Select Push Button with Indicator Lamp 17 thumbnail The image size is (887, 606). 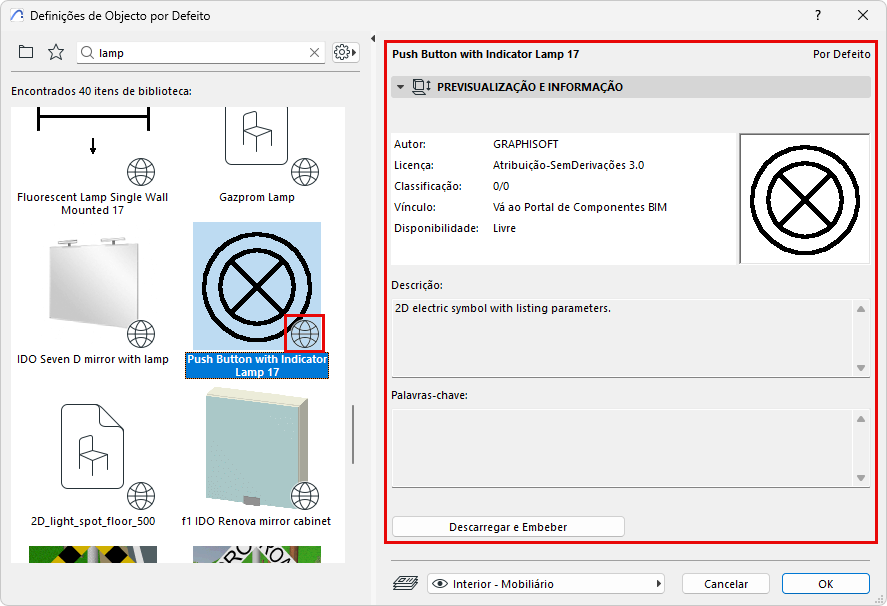[257, 286]
